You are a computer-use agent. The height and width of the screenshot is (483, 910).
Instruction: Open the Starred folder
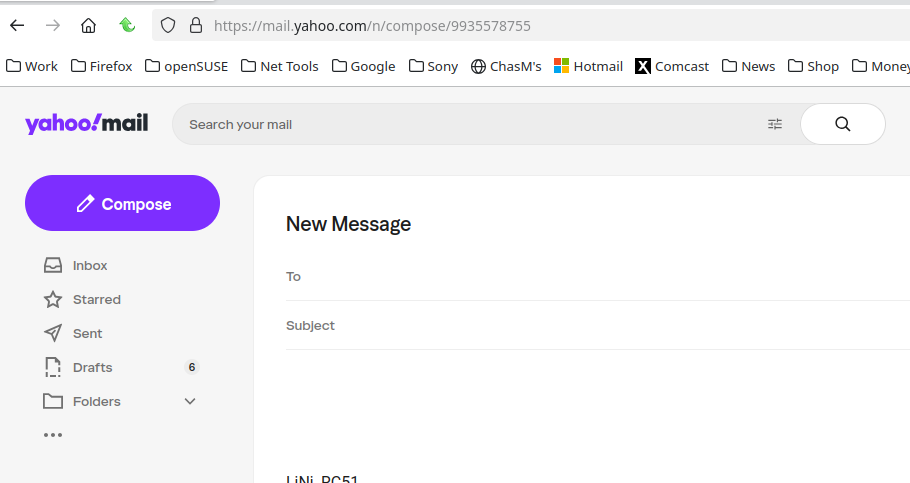(96, 299)
